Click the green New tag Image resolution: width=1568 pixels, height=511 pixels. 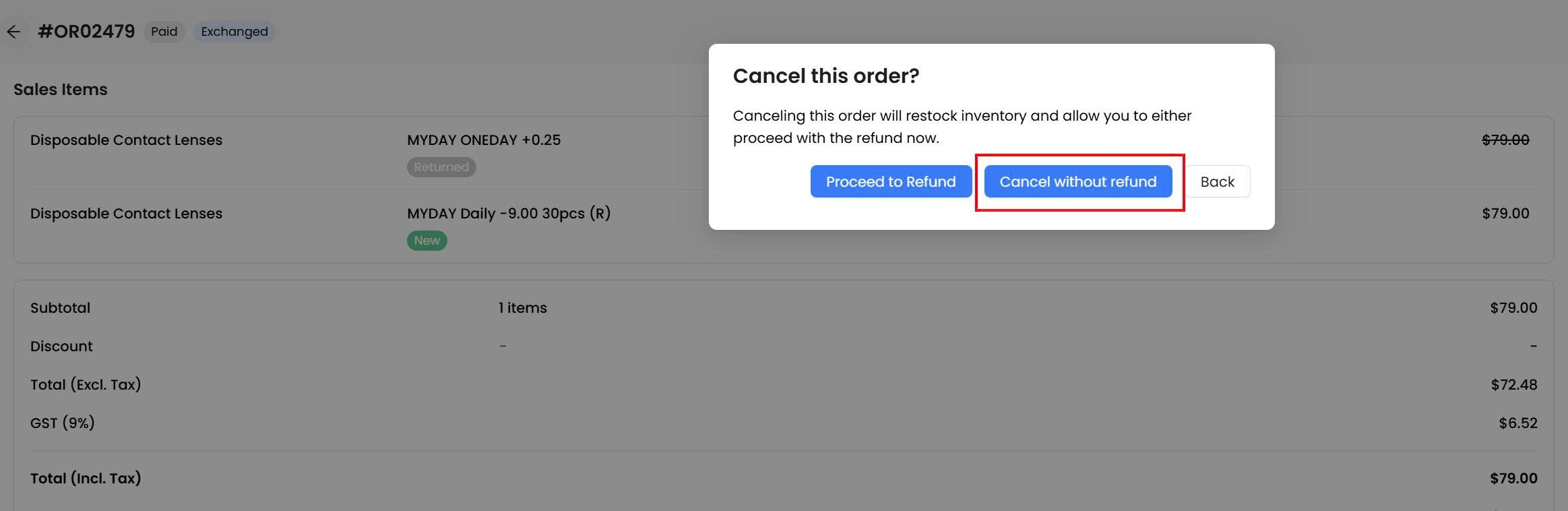(x=427, y=241)
